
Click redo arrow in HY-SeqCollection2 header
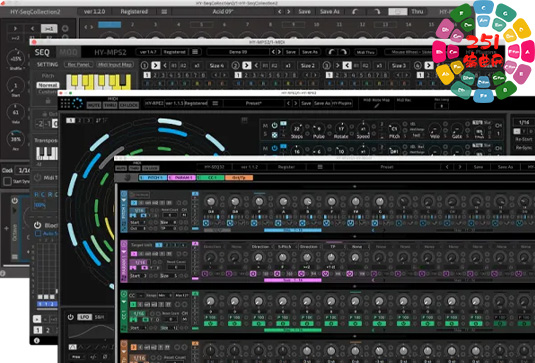click(377, 12)
